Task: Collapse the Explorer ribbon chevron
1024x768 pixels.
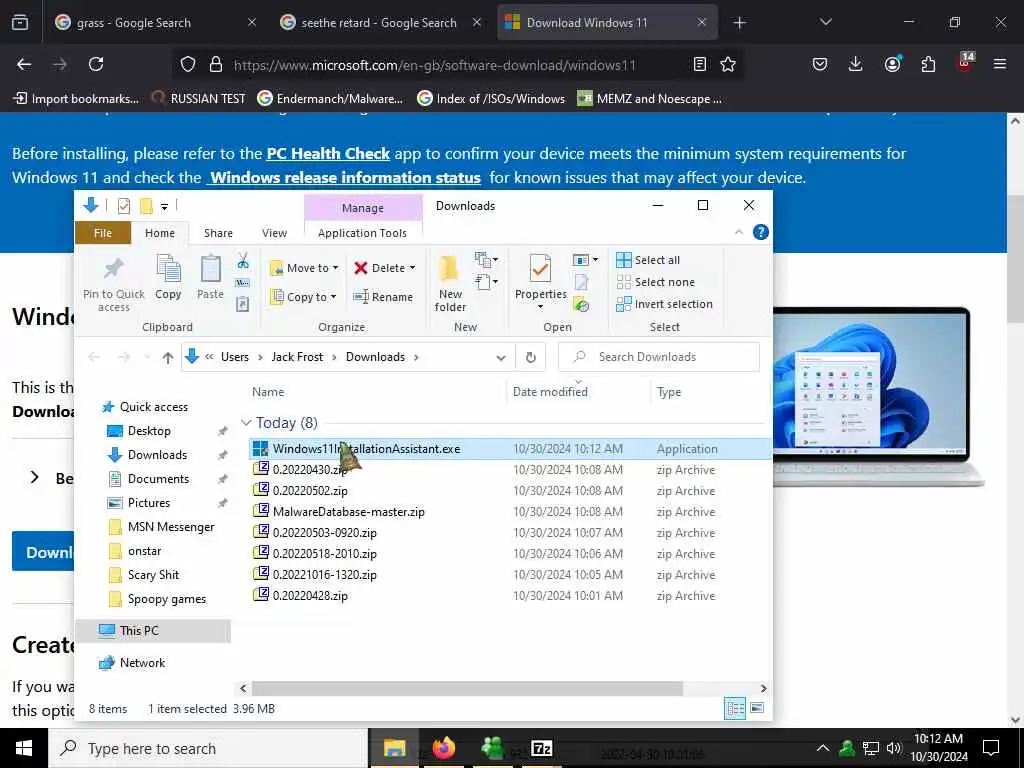Action: pos(739,232)
